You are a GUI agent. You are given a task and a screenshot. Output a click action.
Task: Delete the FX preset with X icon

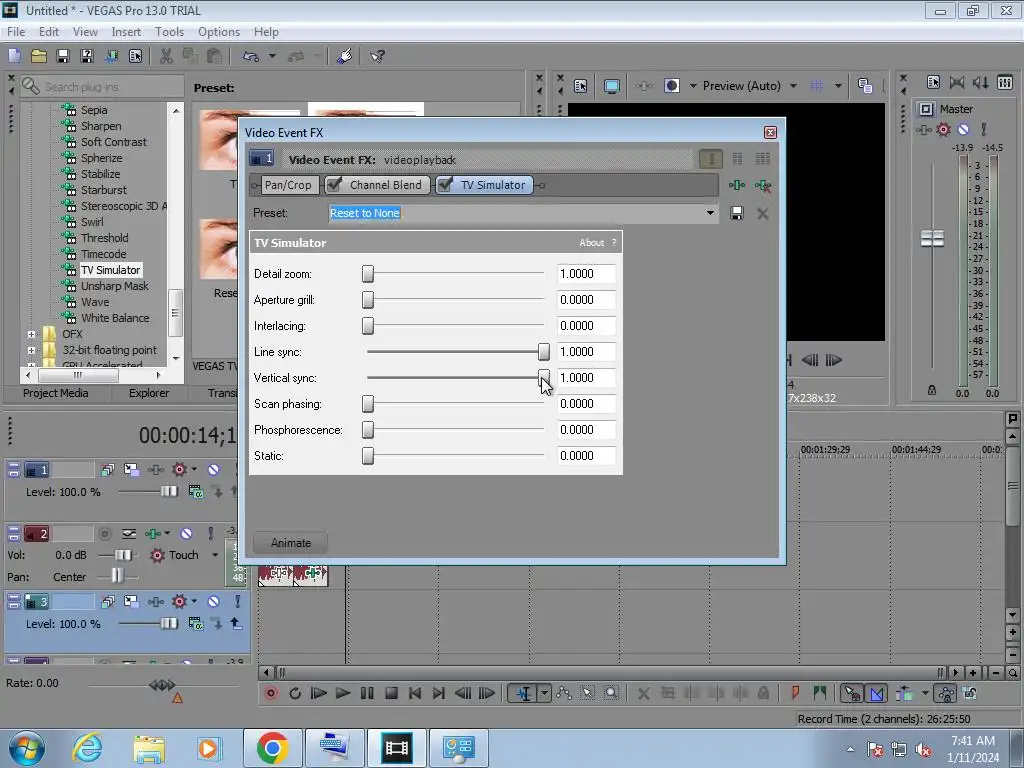pyautogui.click(x=763, y=214)
